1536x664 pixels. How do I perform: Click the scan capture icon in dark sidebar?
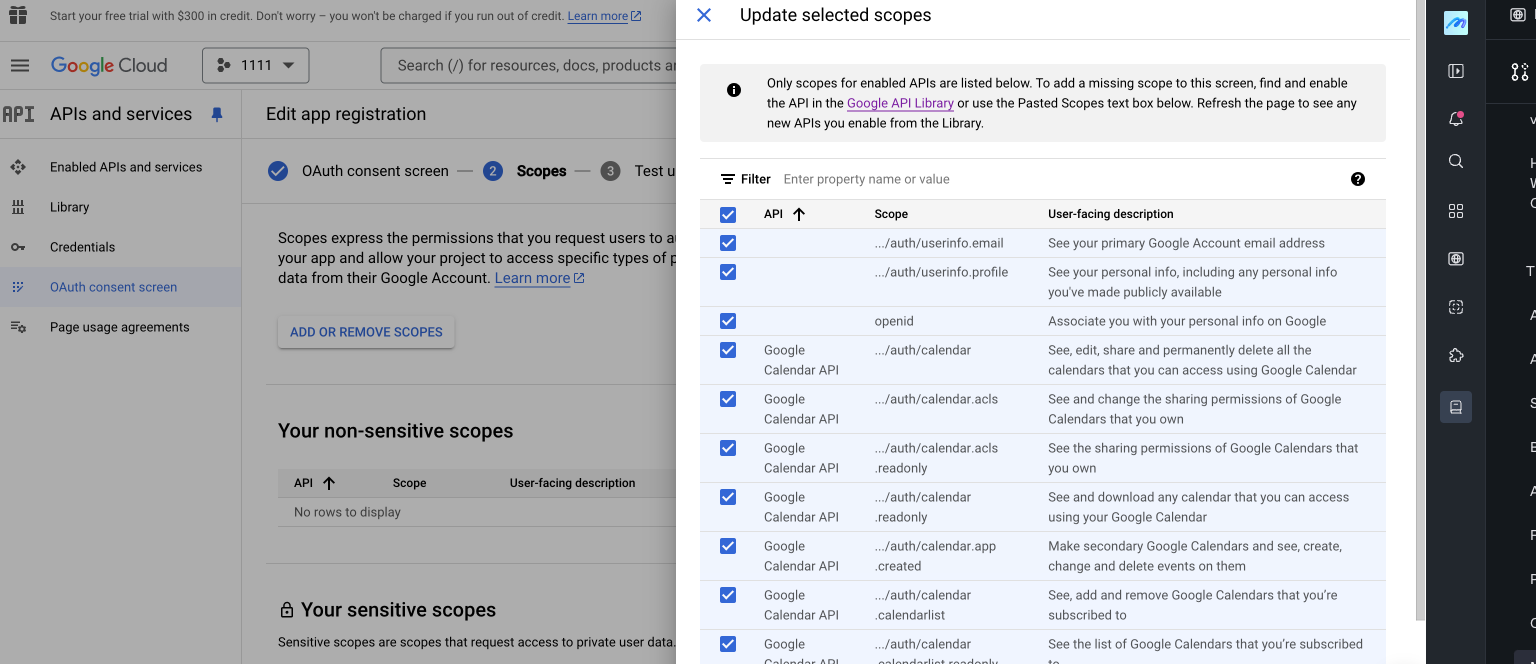(x=1456, y=308)
